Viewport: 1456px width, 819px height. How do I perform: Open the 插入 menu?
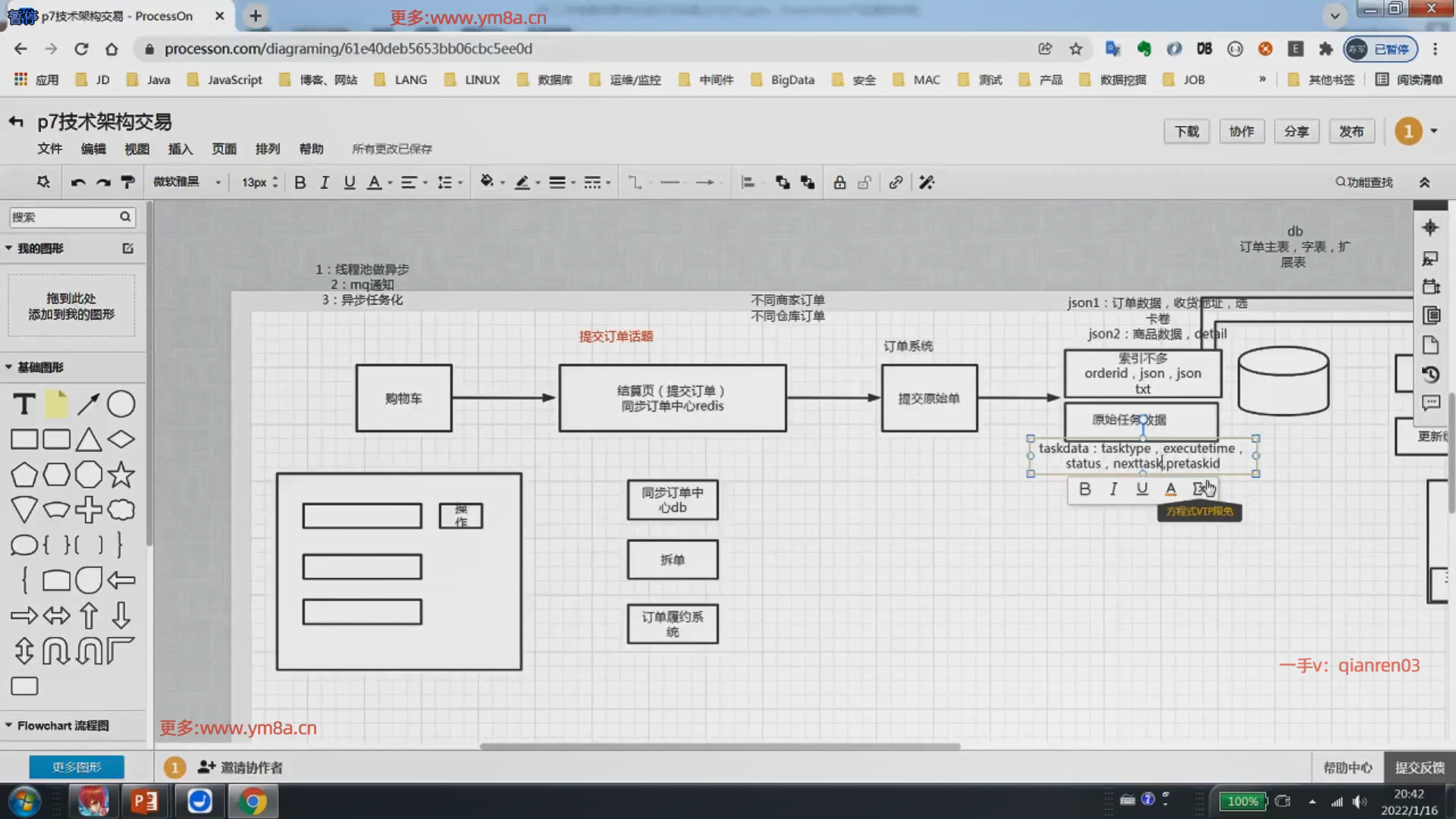[180, 149]
